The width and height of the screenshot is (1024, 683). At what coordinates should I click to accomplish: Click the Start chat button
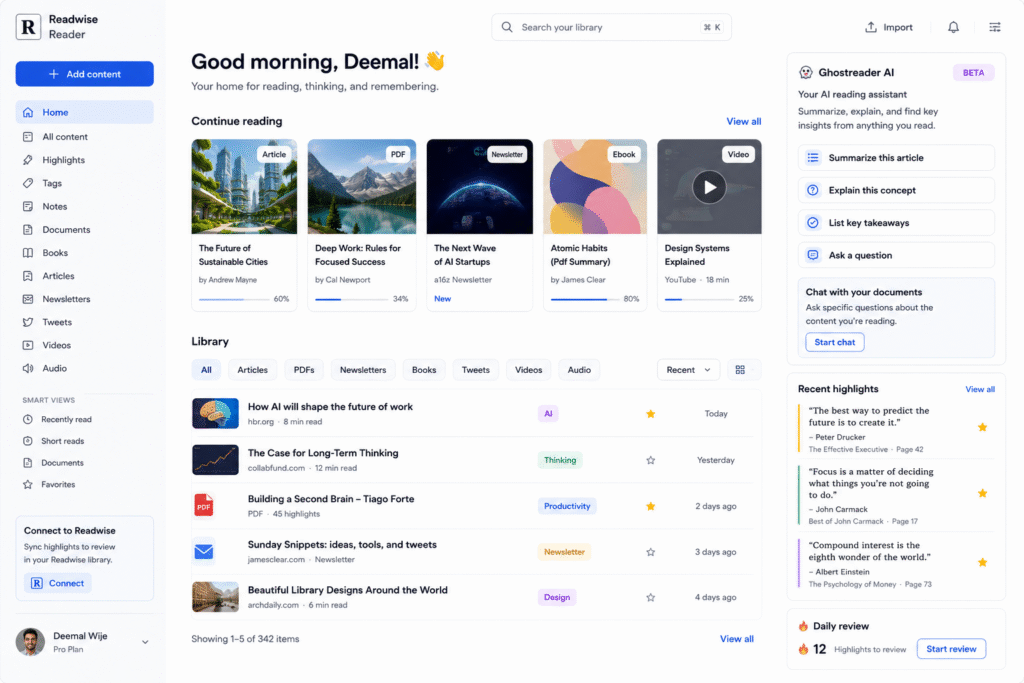tap(835, 342)
